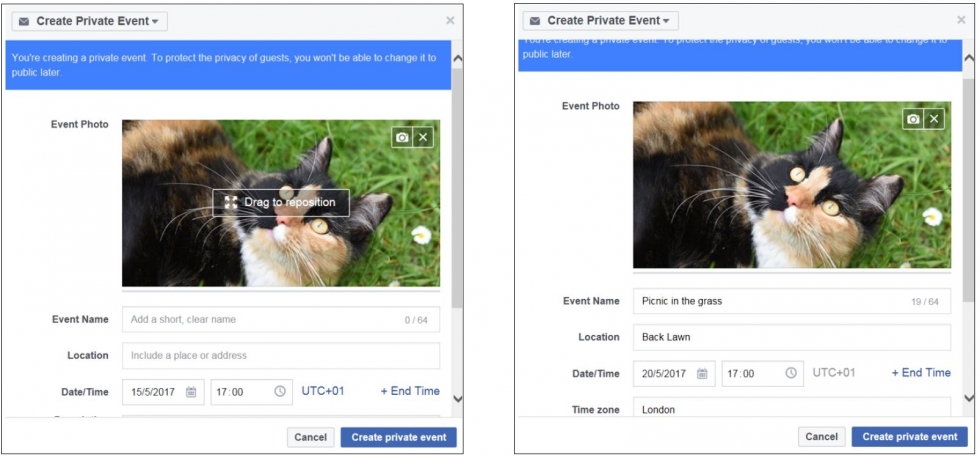
Task: Cancel the right dialog
Action: [822, 437]
